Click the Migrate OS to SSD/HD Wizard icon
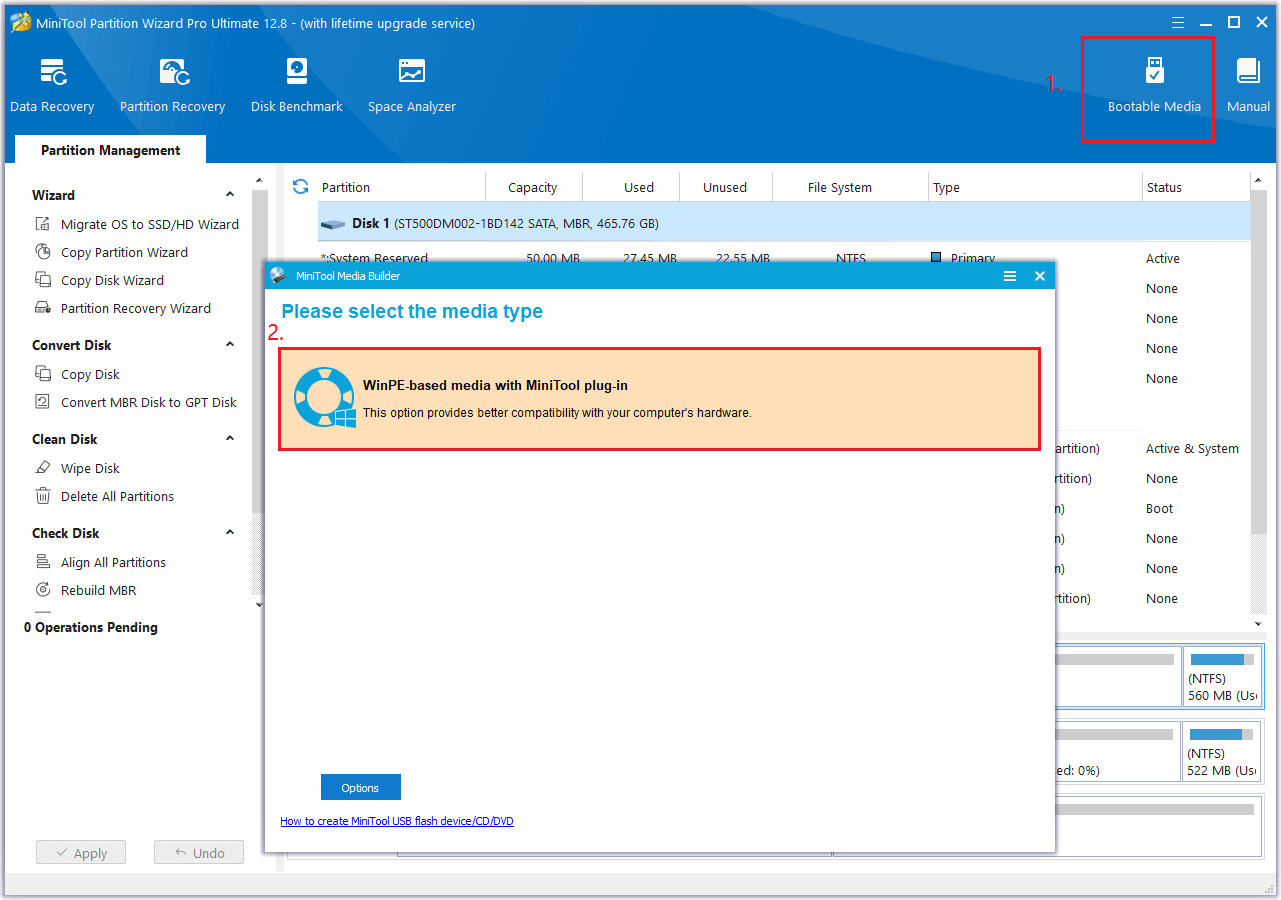Viewport: 1281px width, 900px height. pos(43,224)
